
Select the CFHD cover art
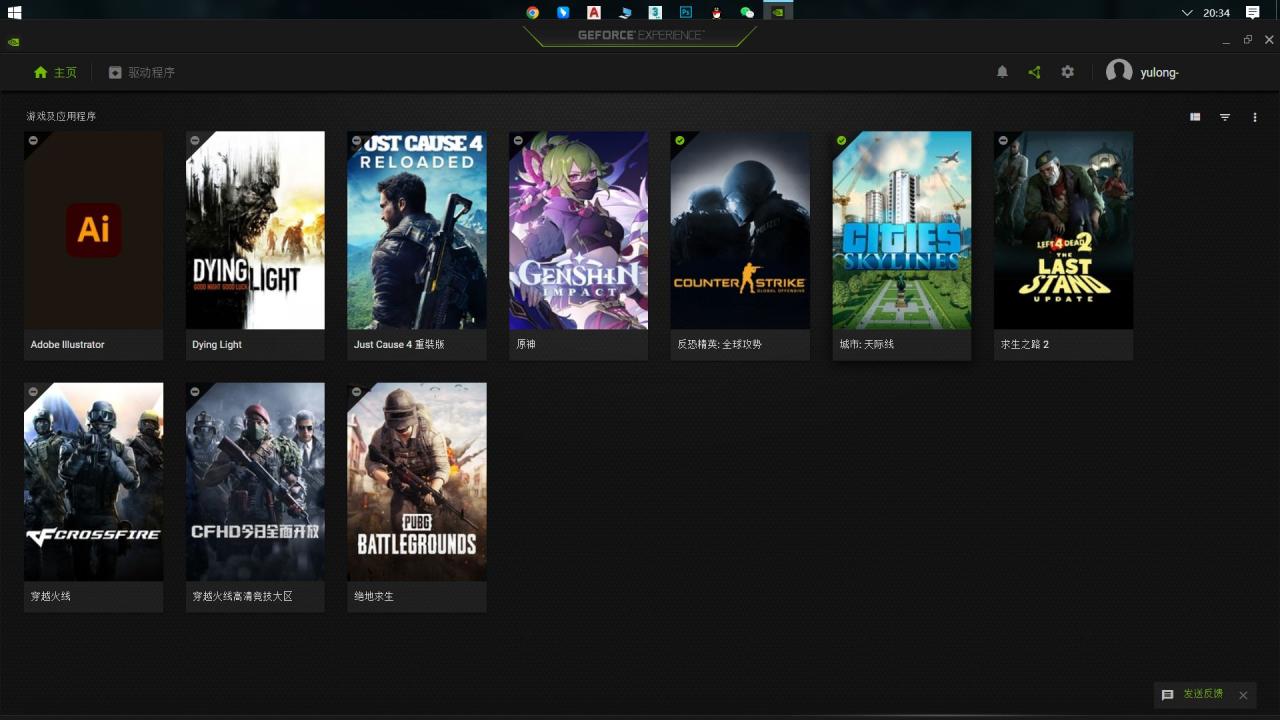click(x=255, y=481)
